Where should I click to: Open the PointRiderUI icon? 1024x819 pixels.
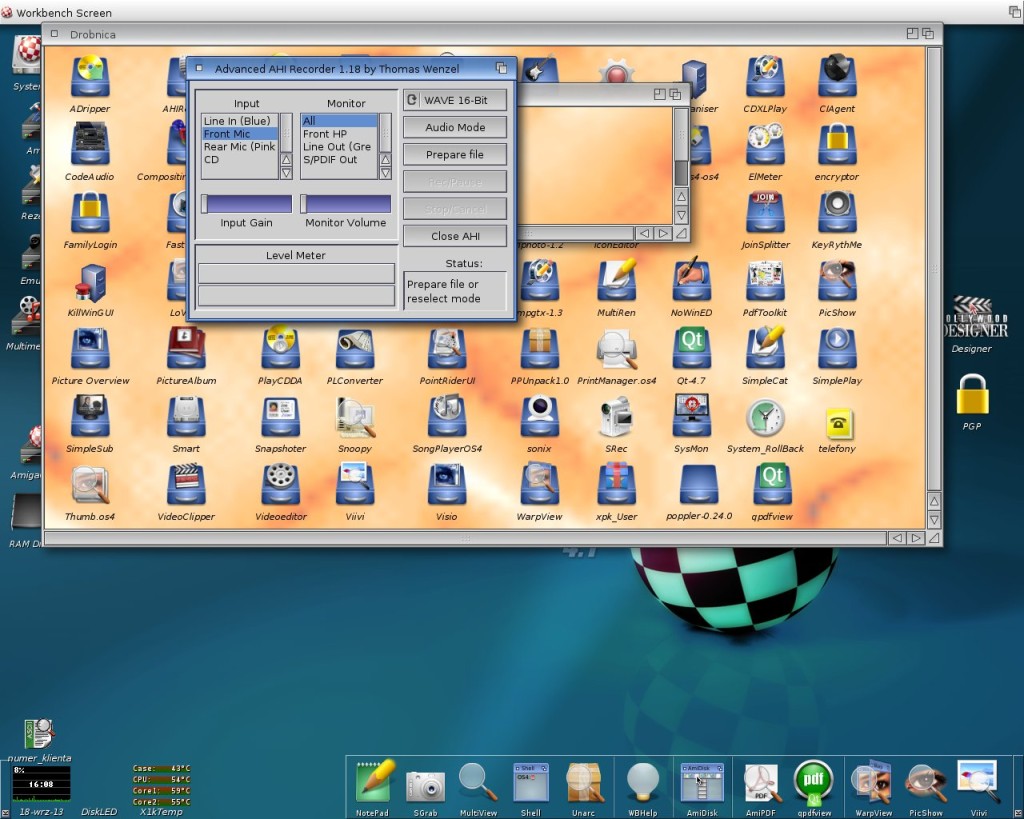pyautogui.click(x=447, y=349)
